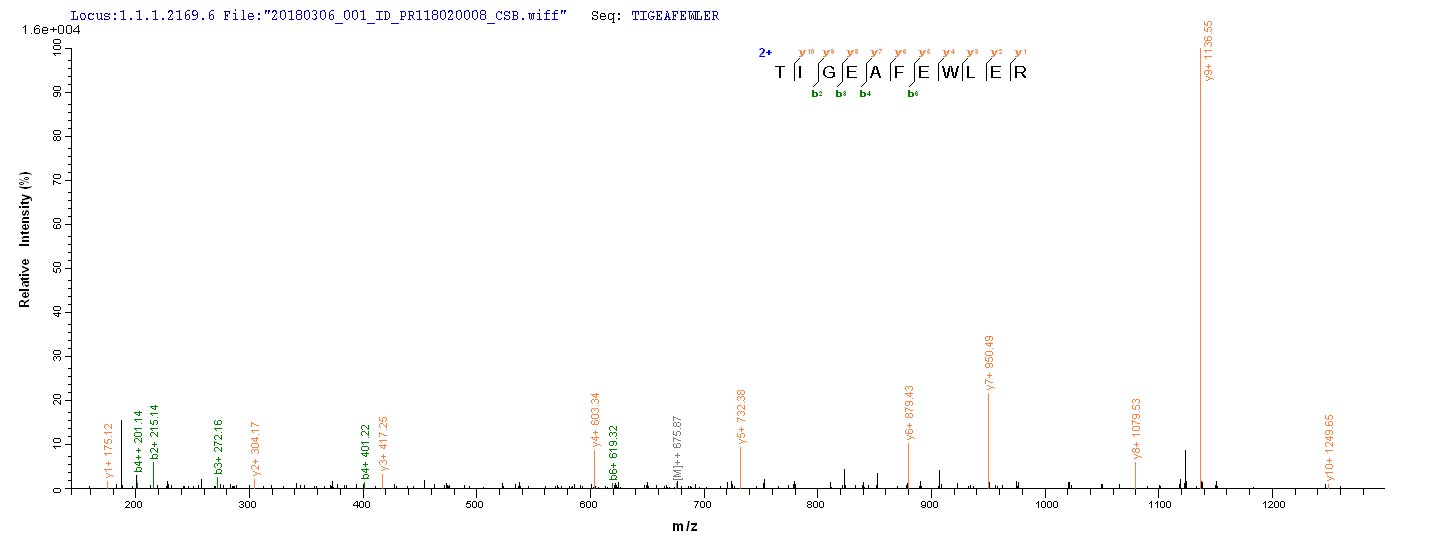Viewport: 1436px width, 548px height.
Task: Select the y10 fragment marker above sequence
Action: coord(802,52)
